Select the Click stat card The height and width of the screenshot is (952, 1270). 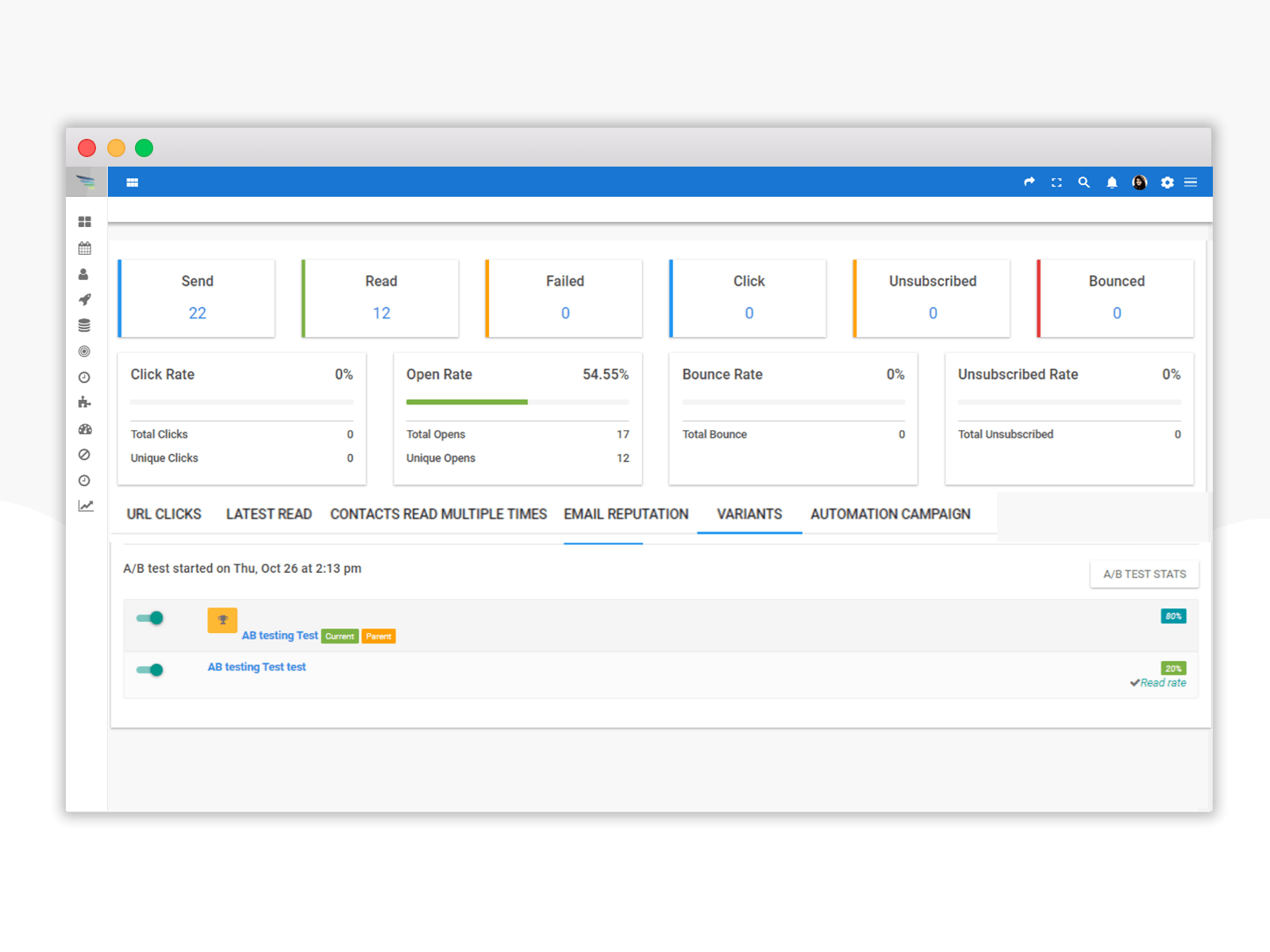pyautogui.click(x=749, y=298)
